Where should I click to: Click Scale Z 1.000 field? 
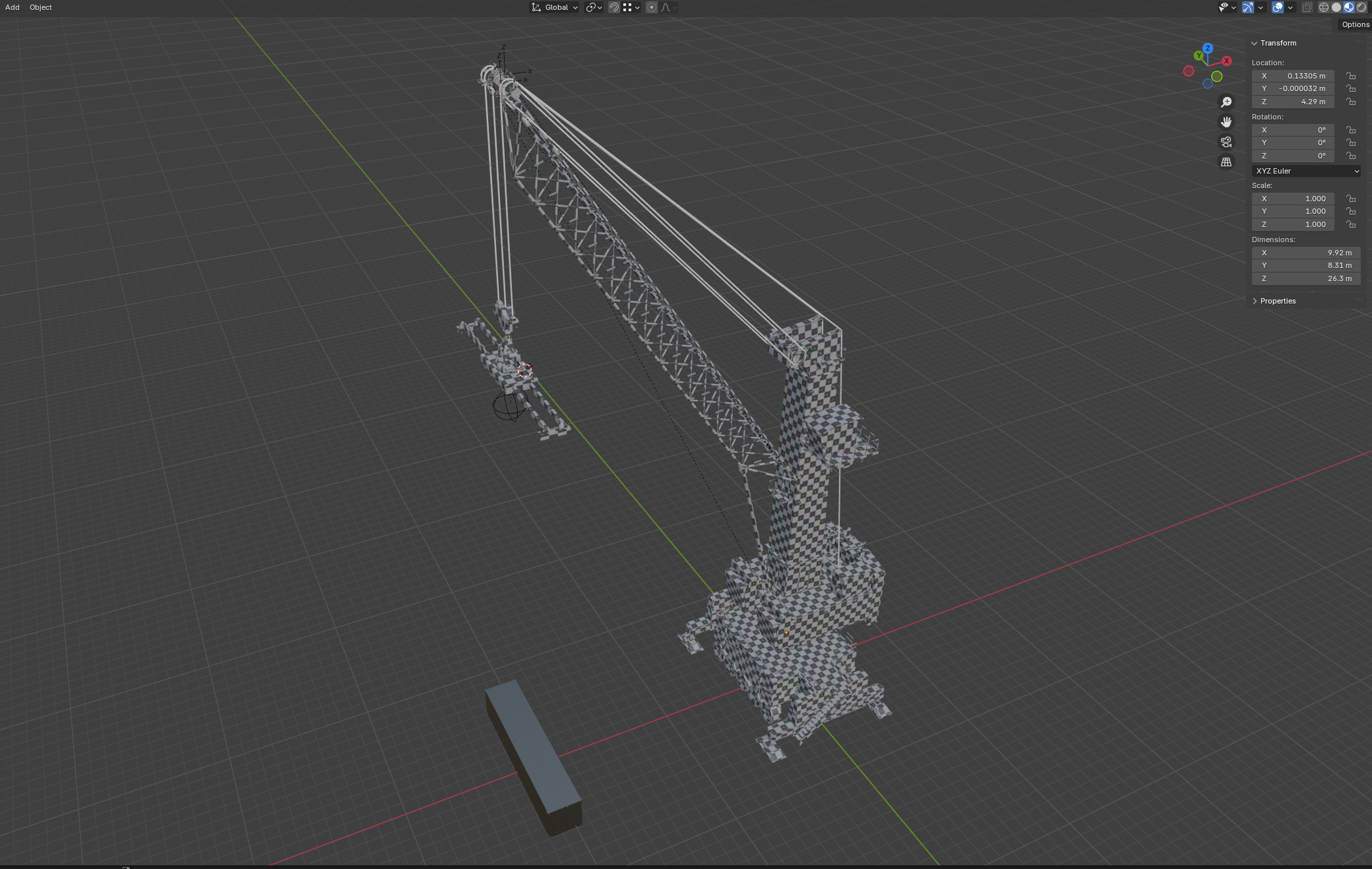pyautogui.click(x=1293, y=224)
